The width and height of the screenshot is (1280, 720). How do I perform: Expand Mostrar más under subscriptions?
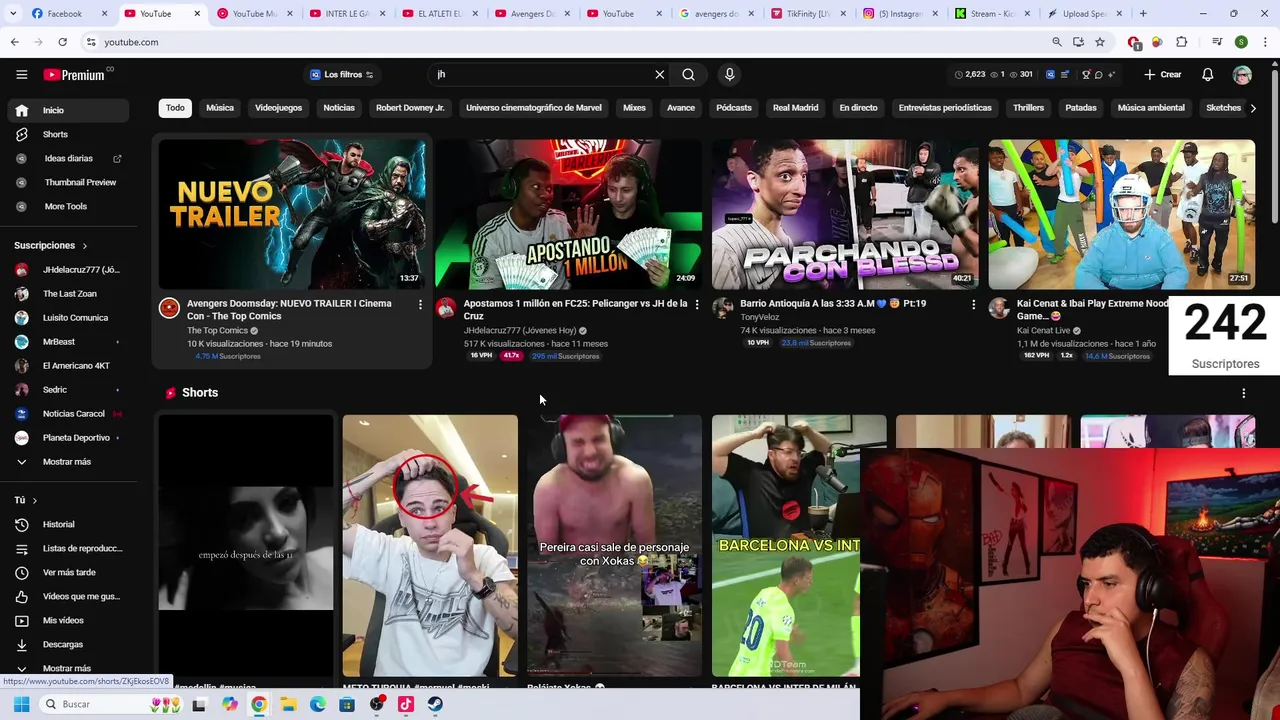point(68,462)
